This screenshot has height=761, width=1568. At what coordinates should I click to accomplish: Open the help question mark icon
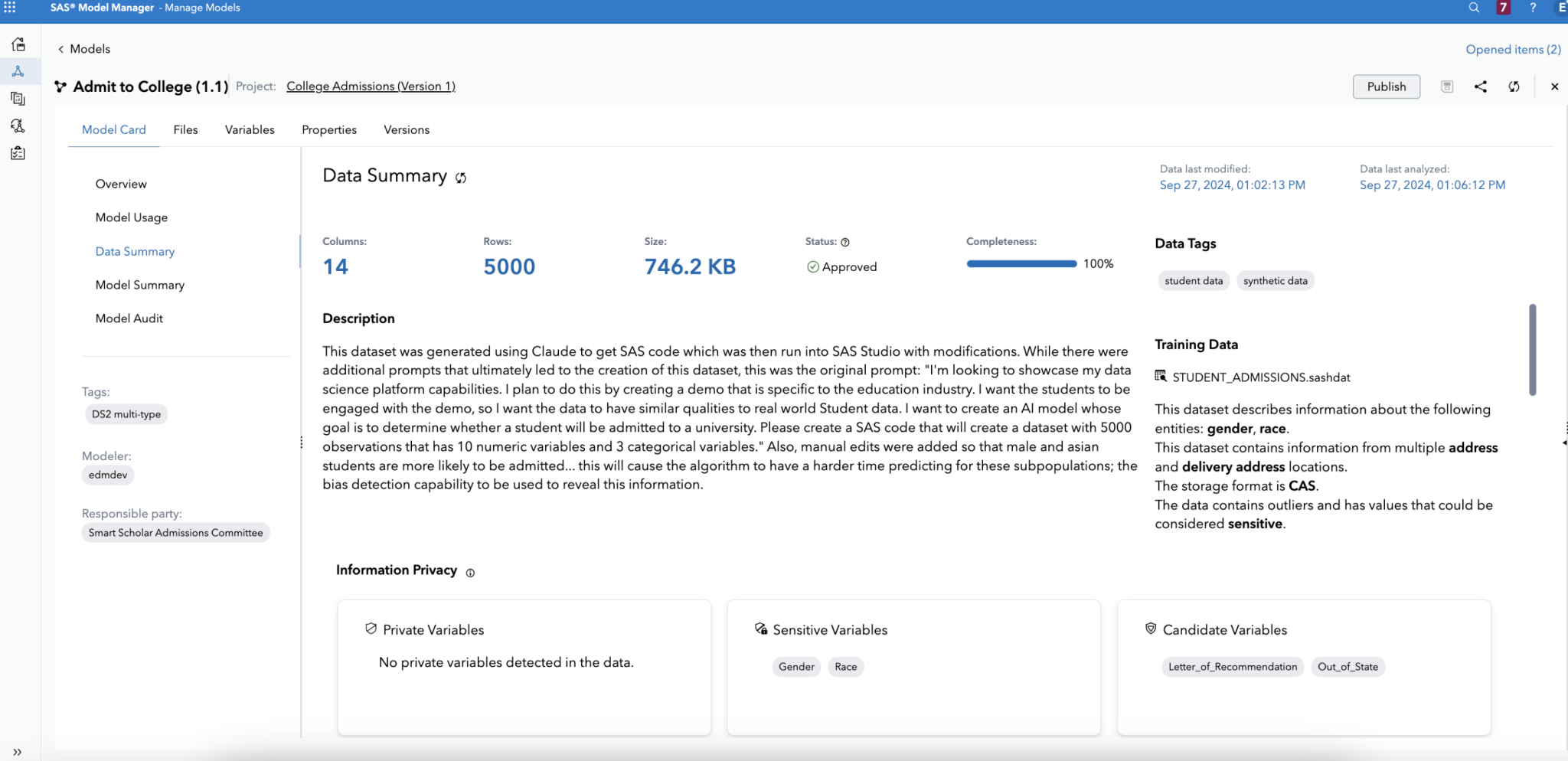1533,8
